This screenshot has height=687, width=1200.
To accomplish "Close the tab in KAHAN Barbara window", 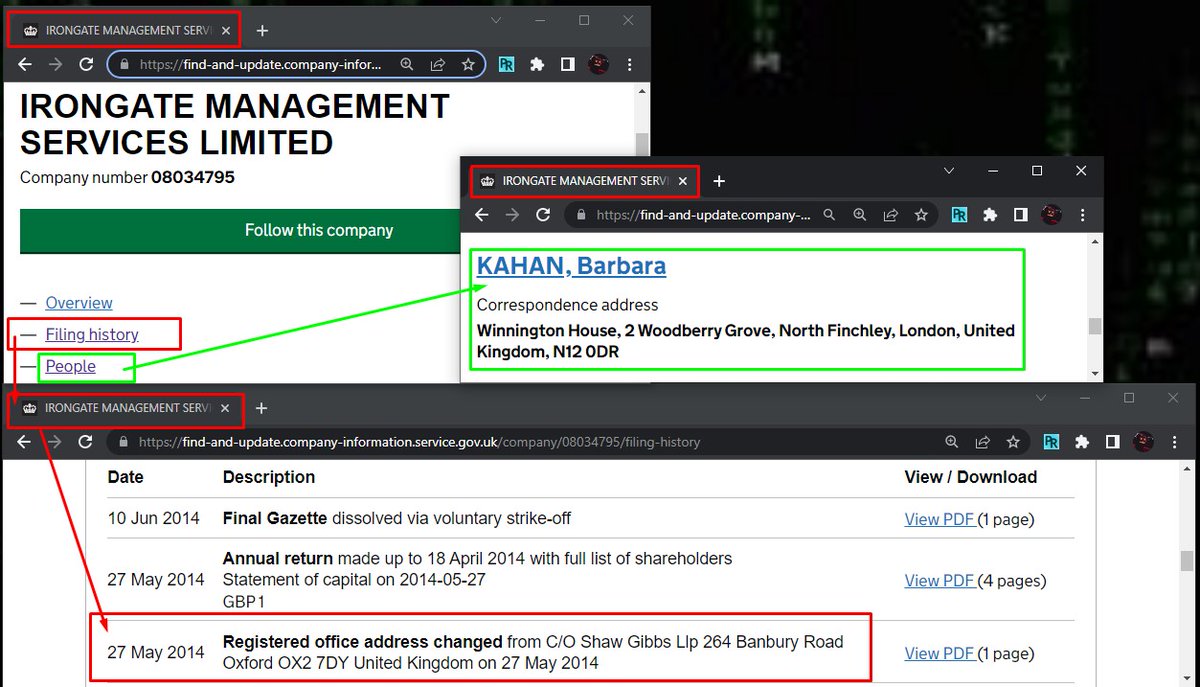I will pos(683,181).
